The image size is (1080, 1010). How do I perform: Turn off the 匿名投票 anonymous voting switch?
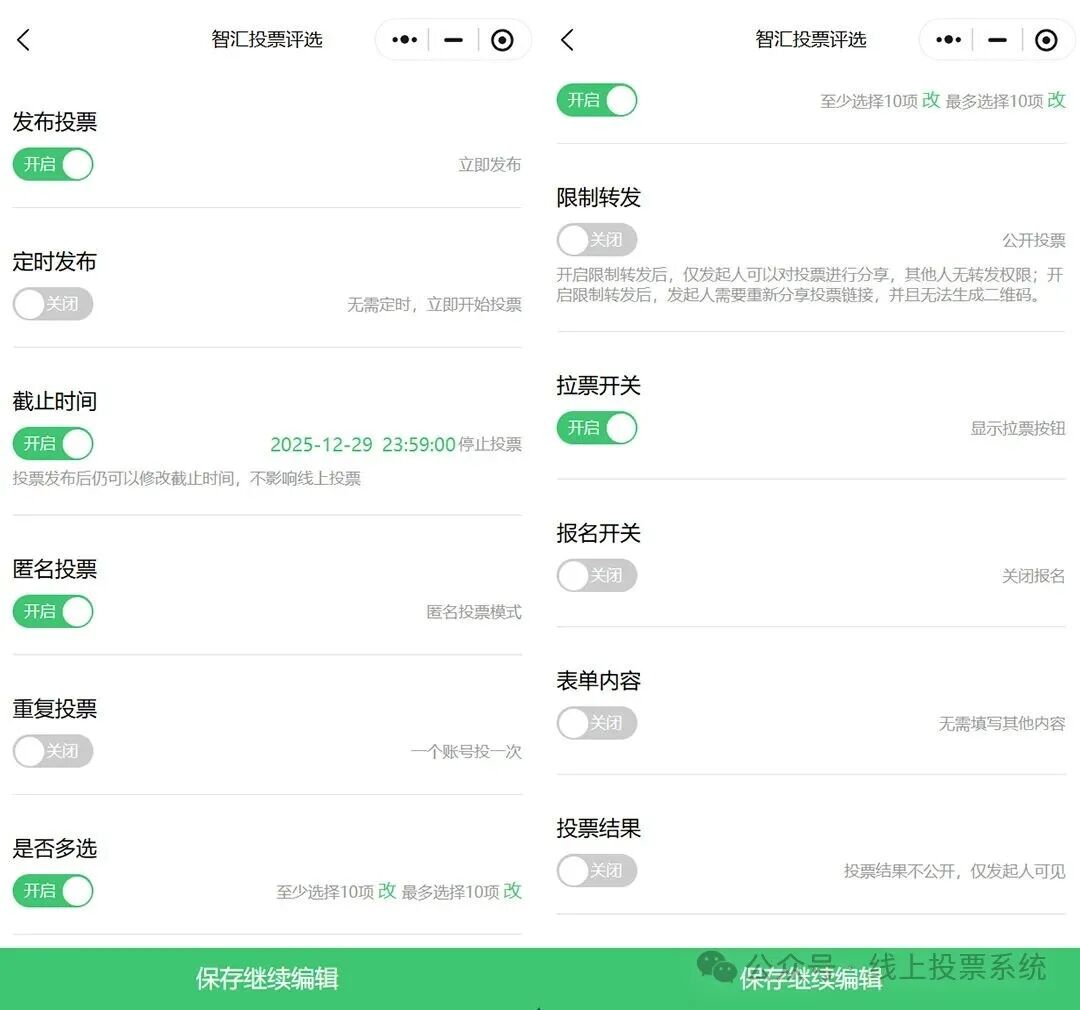[52, 611]
